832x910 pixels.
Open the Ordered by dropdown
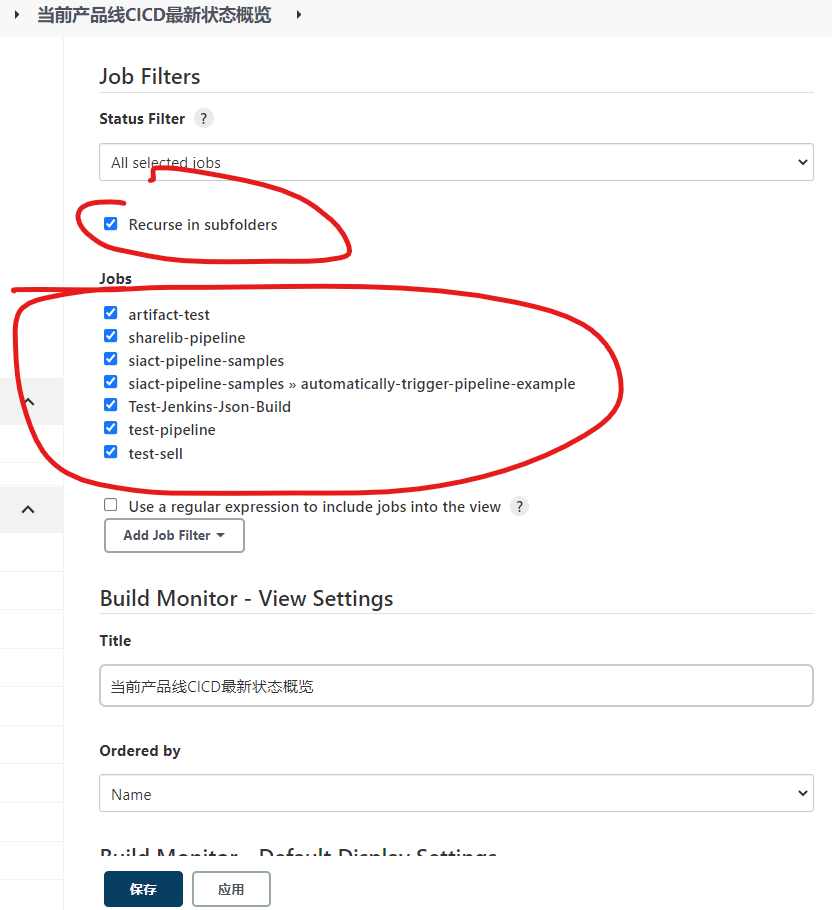[456, 794]
